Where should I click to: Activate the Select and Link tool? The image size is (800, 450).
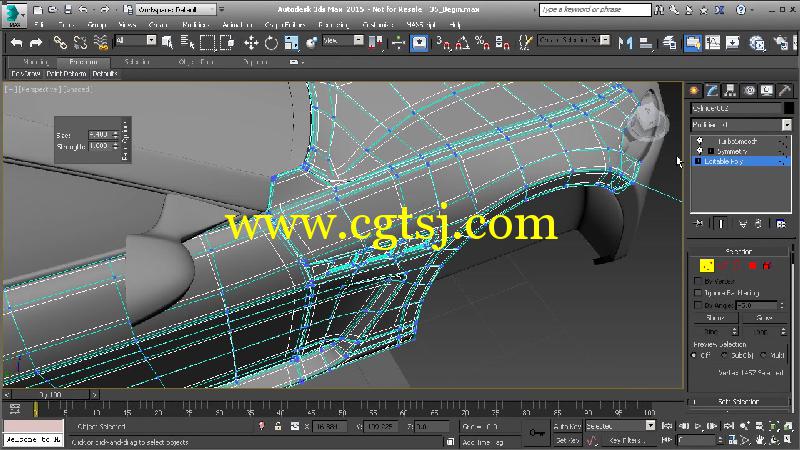[60, 43]
